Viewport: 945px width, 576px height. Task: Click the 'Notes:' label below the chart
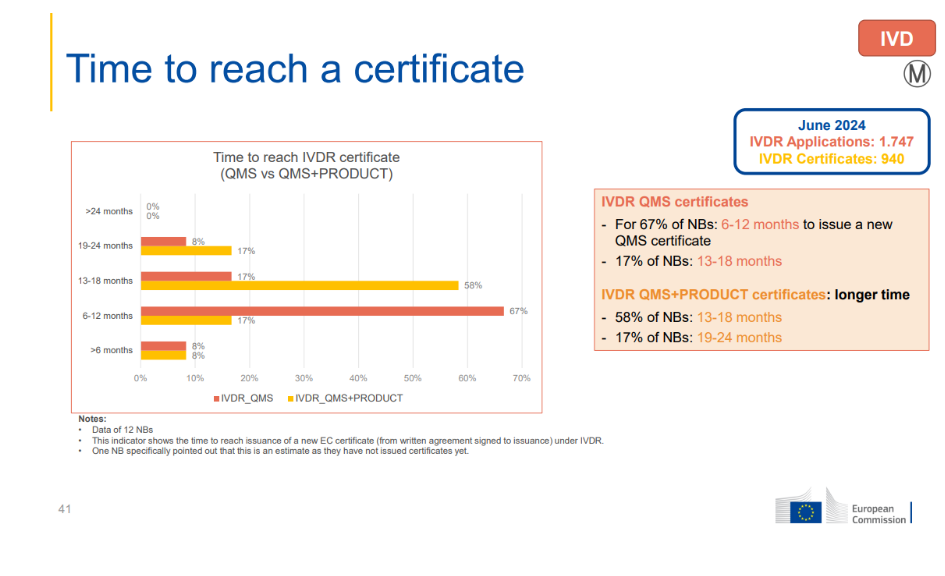(92, 419)
